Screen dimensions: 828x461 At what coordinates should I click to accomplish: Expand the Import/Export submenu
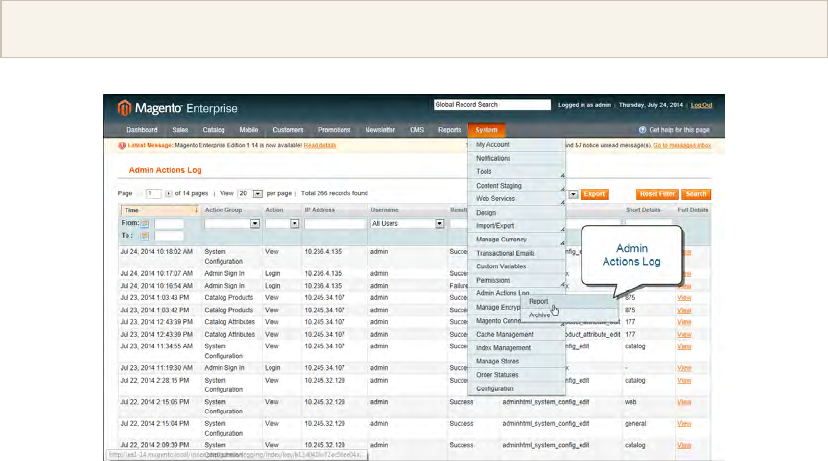(562, 229)
